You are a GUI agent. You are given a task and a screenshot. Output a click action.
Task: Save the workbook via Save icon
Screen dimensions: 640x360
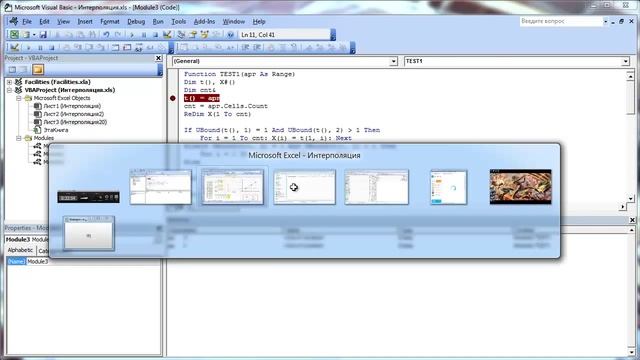pyautogui.click(x=43, y=35)
